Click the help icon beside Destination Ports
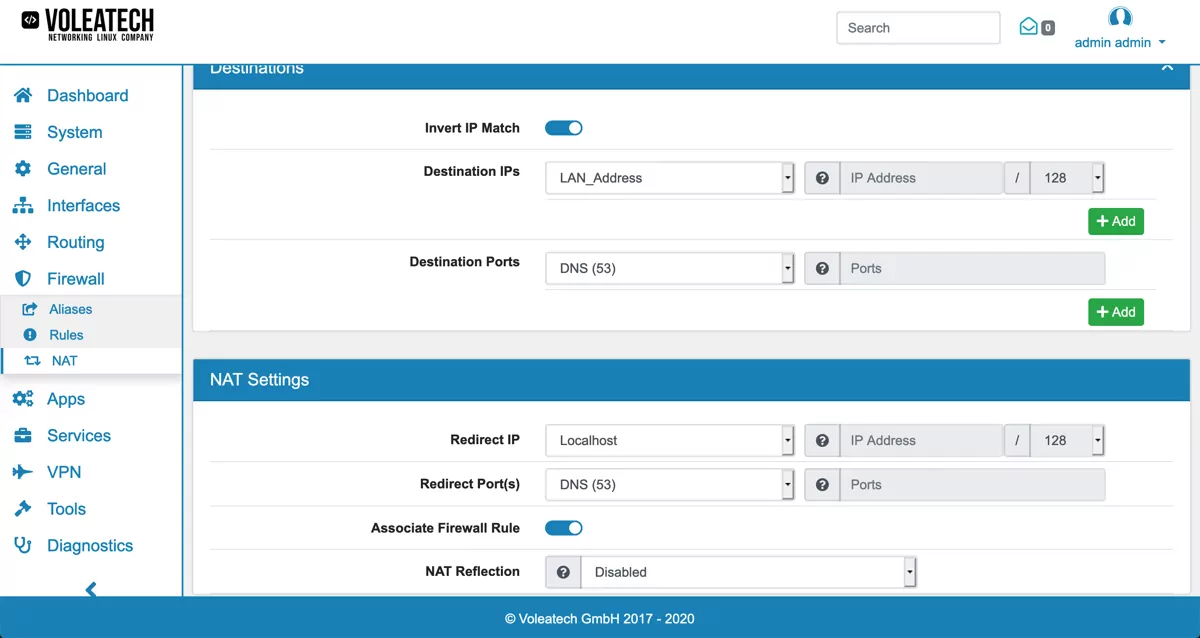The image size is (1200, 638). pos(822,268)
